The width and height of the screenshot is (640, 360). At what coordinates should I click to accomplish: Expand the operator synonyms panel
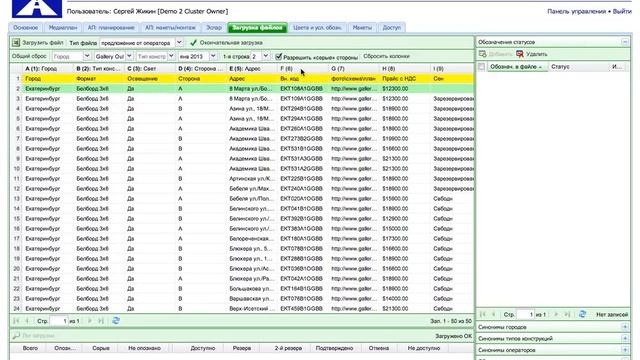point(625,350)
